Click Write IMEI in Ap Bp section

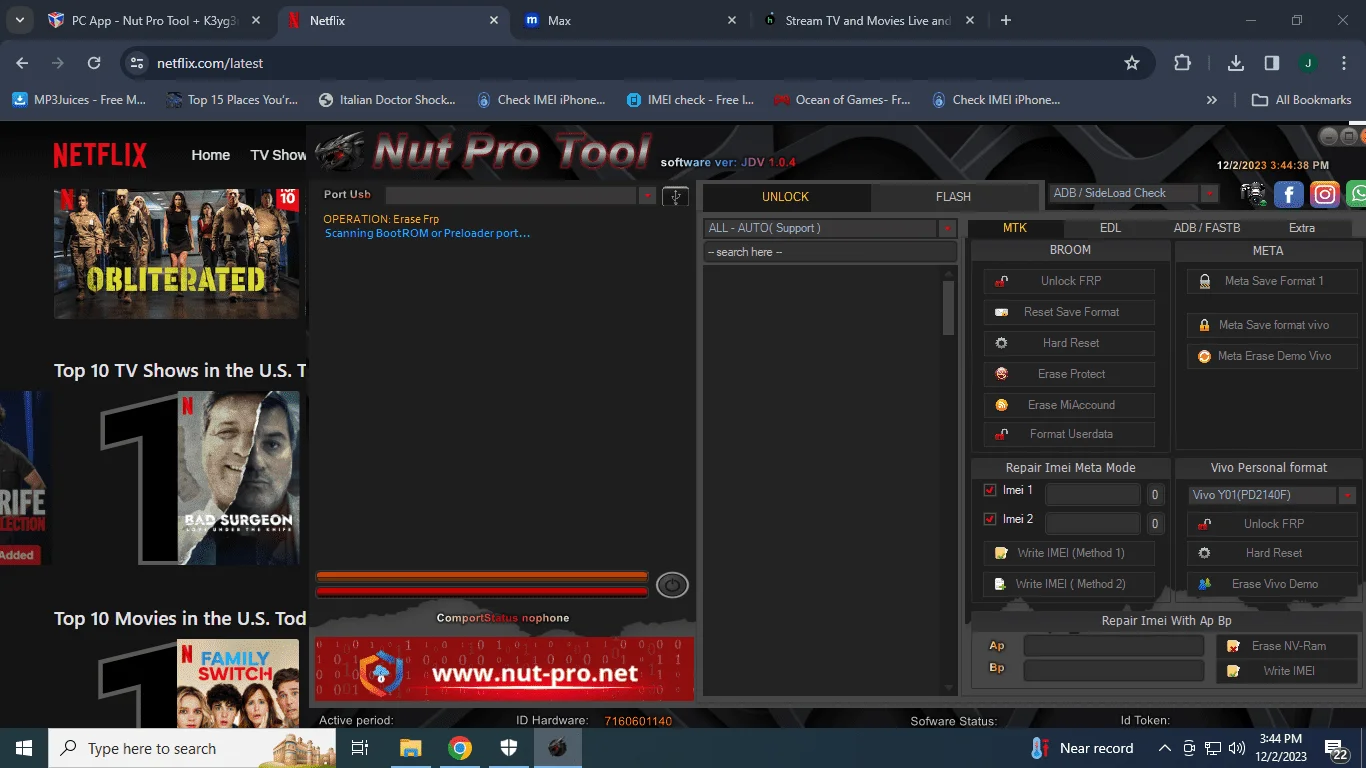[x=1287, y=671]
